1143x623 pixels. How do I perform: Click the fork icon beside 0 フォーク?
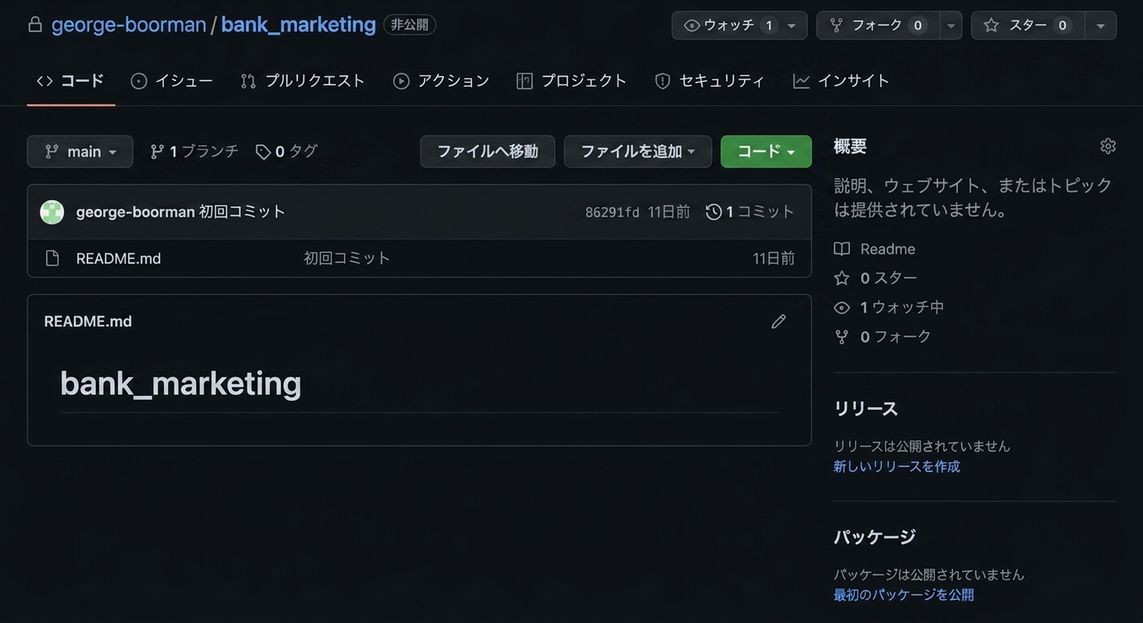[x=842, y=337]
